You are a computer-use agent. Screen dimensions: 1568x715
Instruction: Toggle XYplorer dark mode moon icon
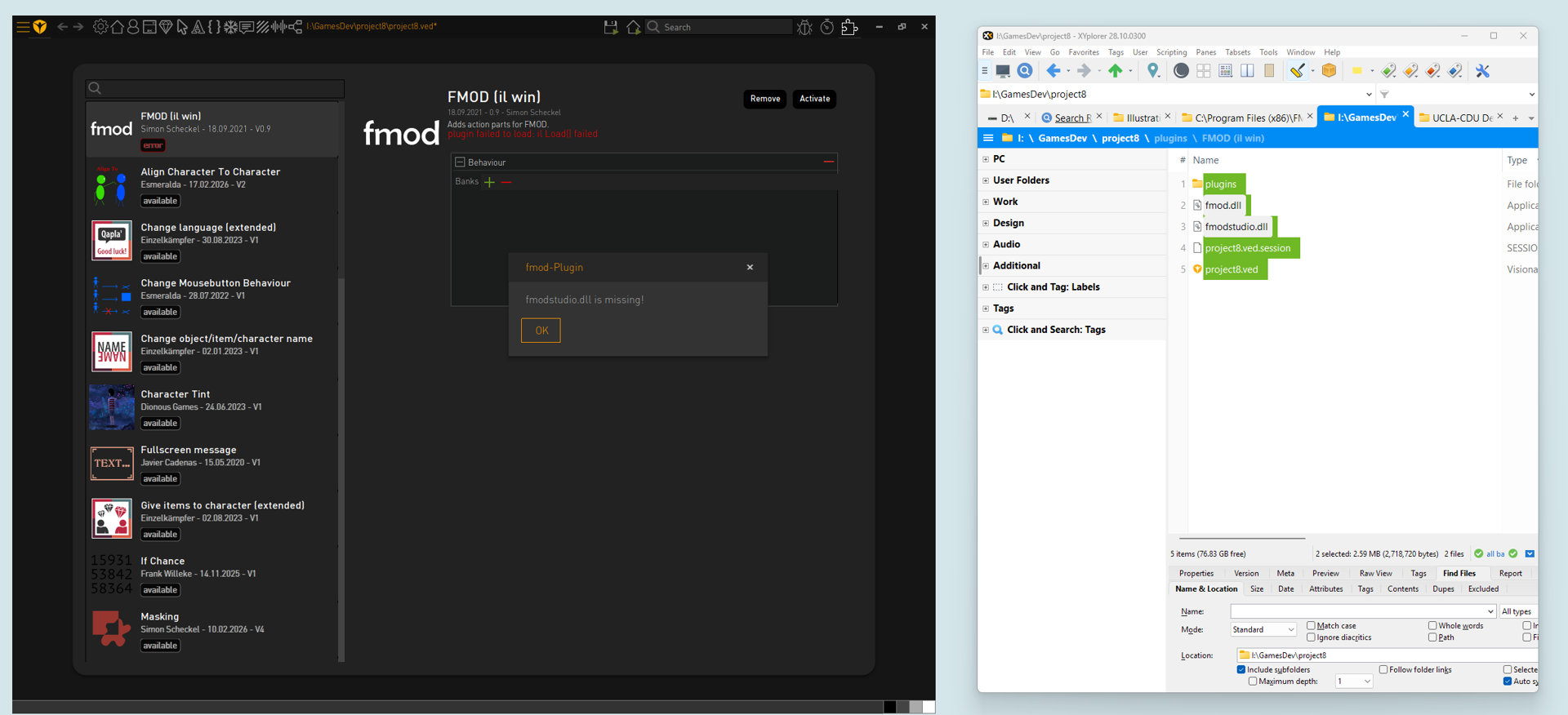1181,71
